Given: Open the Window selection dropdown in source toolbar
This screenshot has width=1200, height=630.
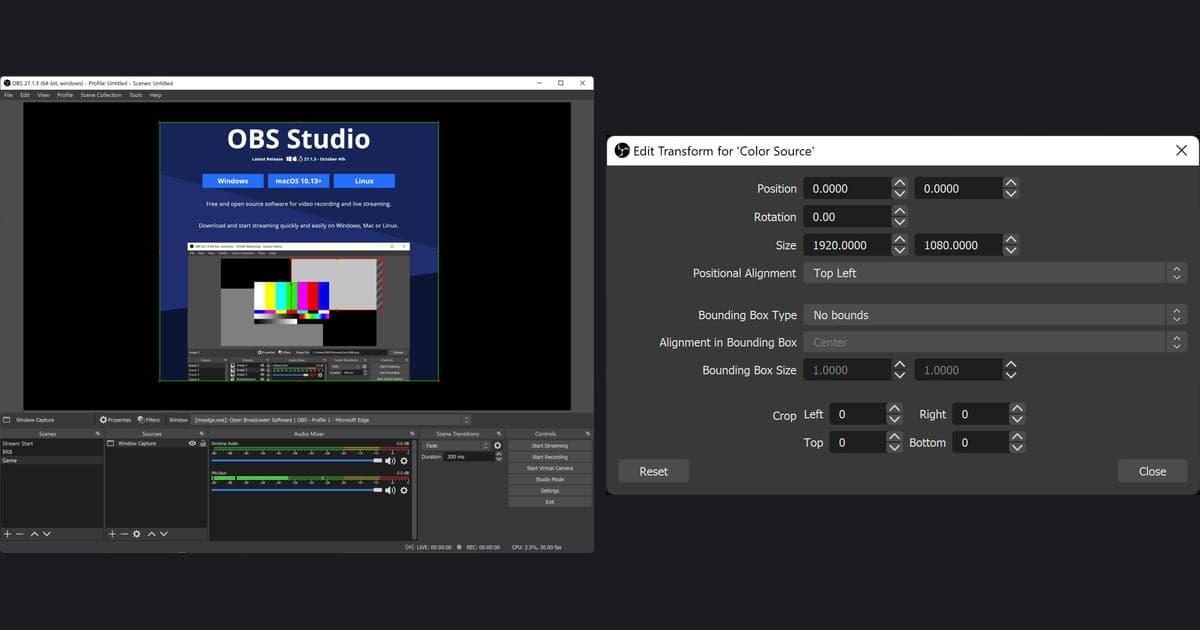Looking at the screenshot, I should (x=332, y=420).
